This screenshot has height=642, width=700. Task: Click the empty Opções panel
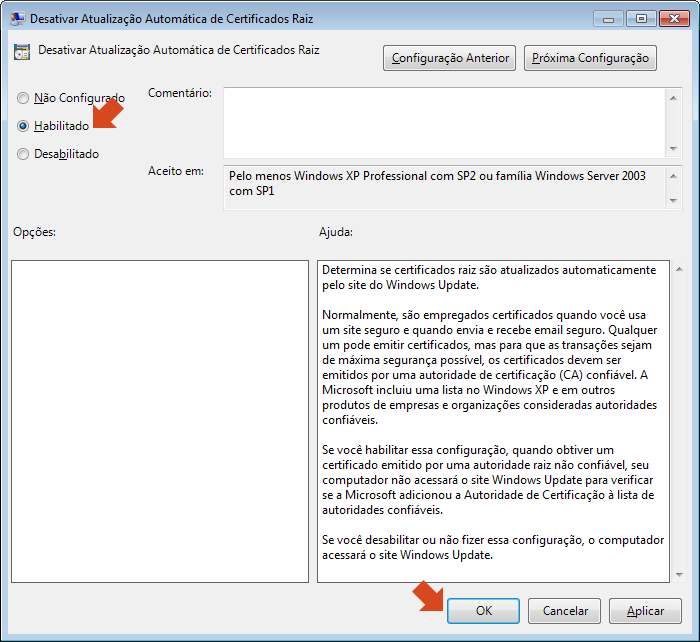(x=160, y=420)
